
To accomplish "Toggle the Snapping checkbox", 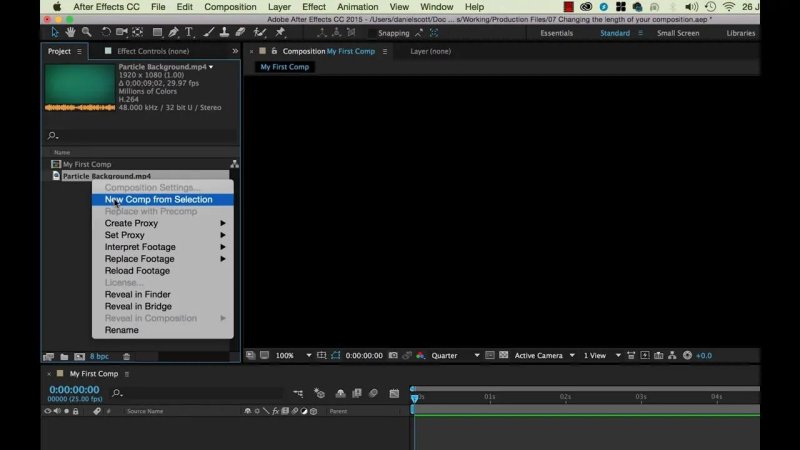I will click(372, 33).
